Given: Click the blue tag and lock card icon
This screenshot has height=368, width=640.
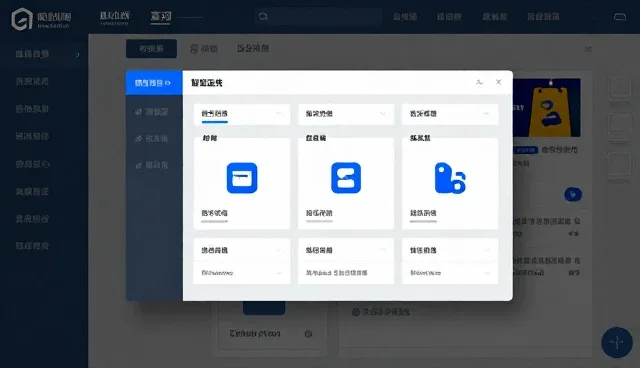Looking at the screenshot, I should pos(450,178).
